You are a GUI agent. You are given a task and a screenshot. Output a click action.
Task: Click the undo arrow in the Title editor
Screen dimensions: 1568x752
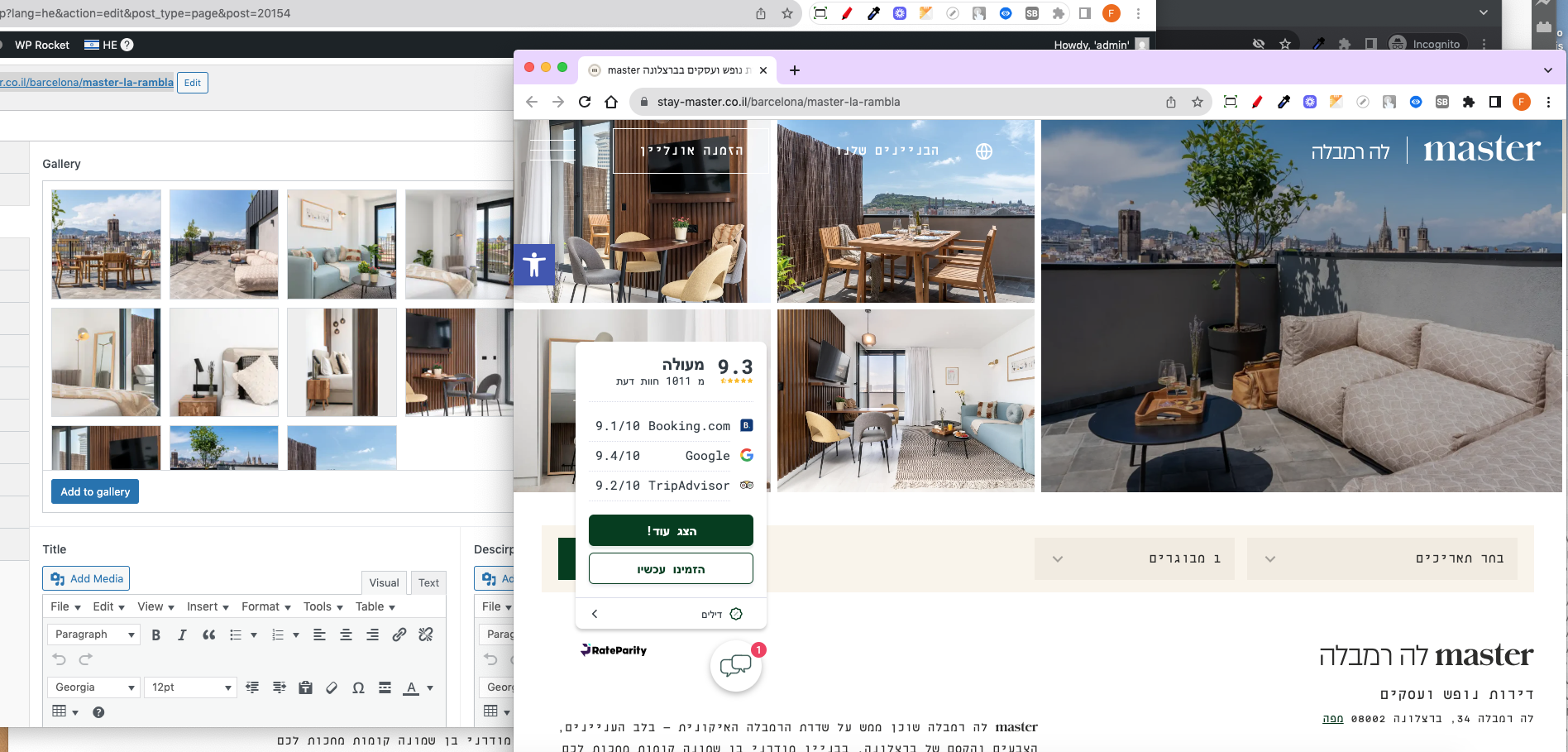[x=59, y=659]
